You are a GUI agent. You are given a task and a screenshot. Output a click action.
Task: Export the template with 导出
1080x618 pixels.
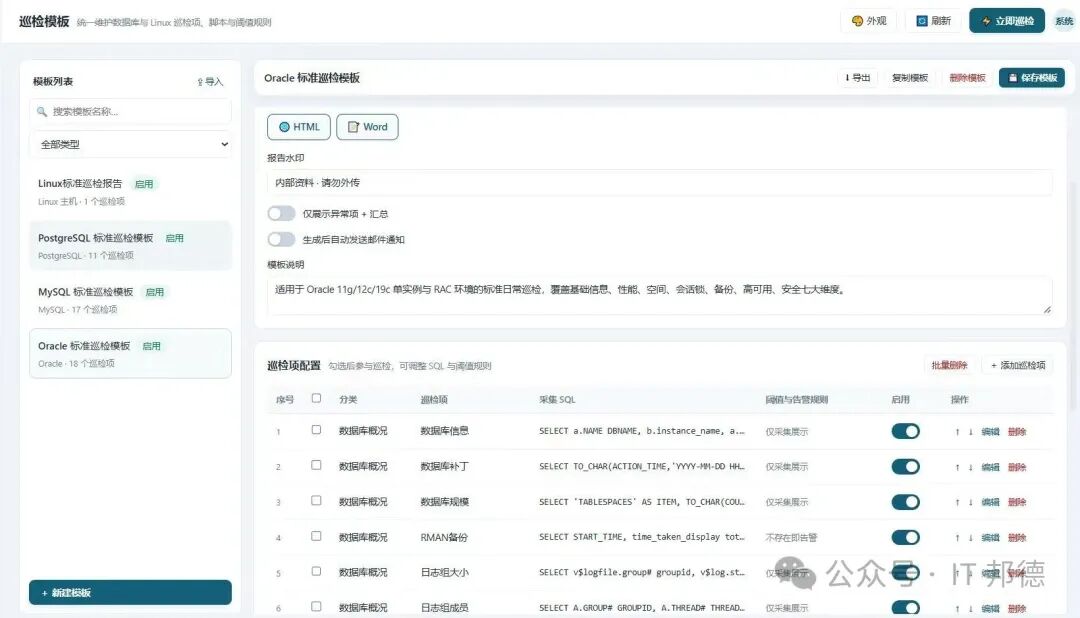point(858,78)
